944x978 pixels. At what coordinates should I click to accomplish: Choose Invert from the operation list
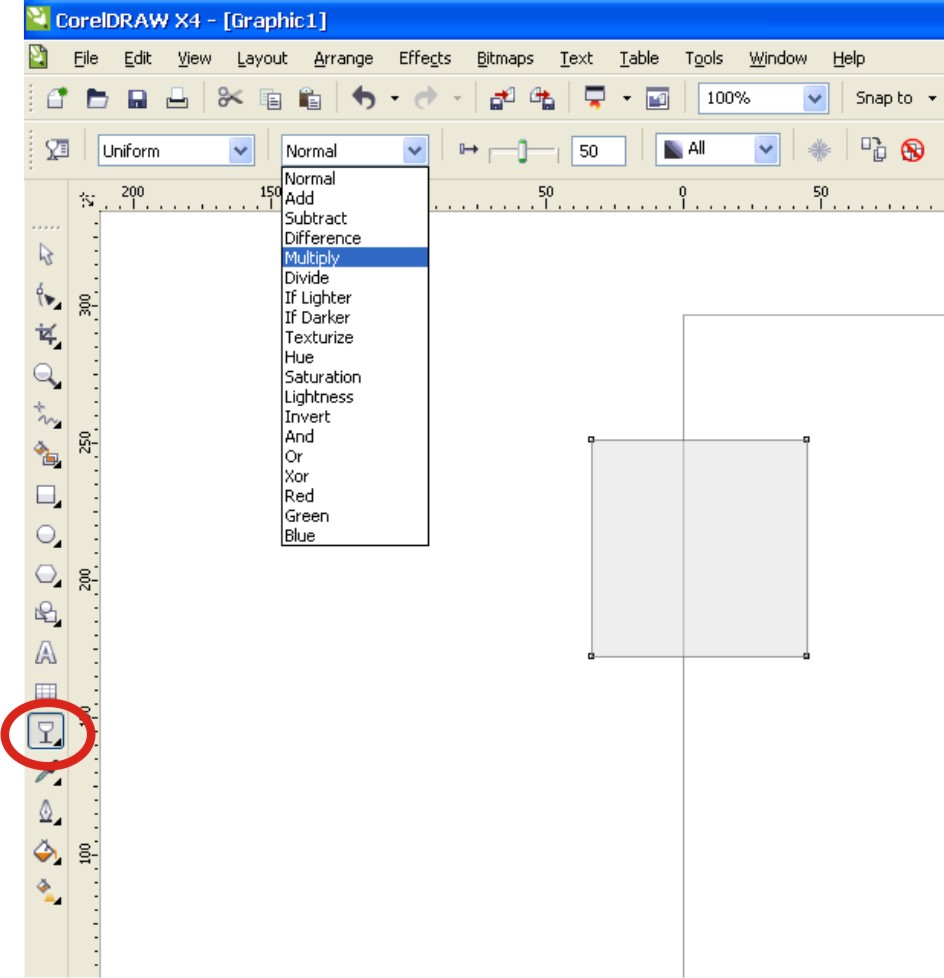355,417
